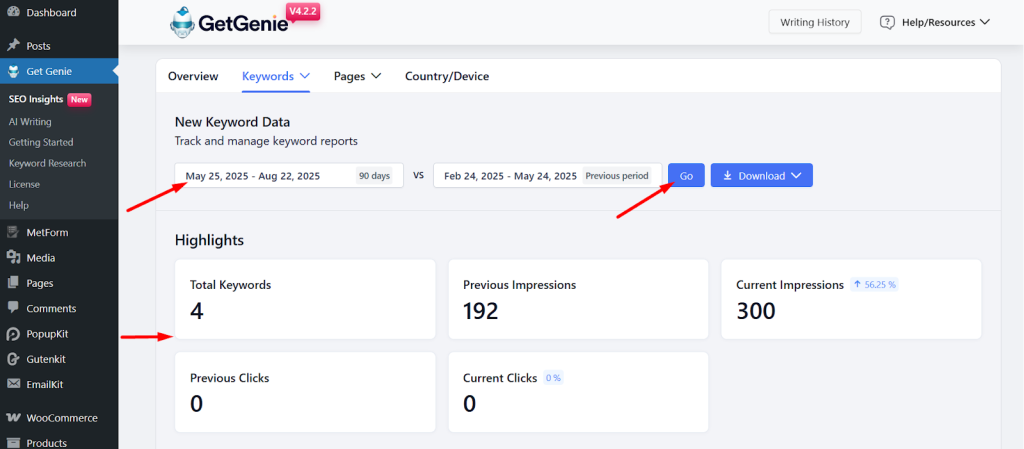Click the V4.2.2 version badge

click(x=303, y=12)
